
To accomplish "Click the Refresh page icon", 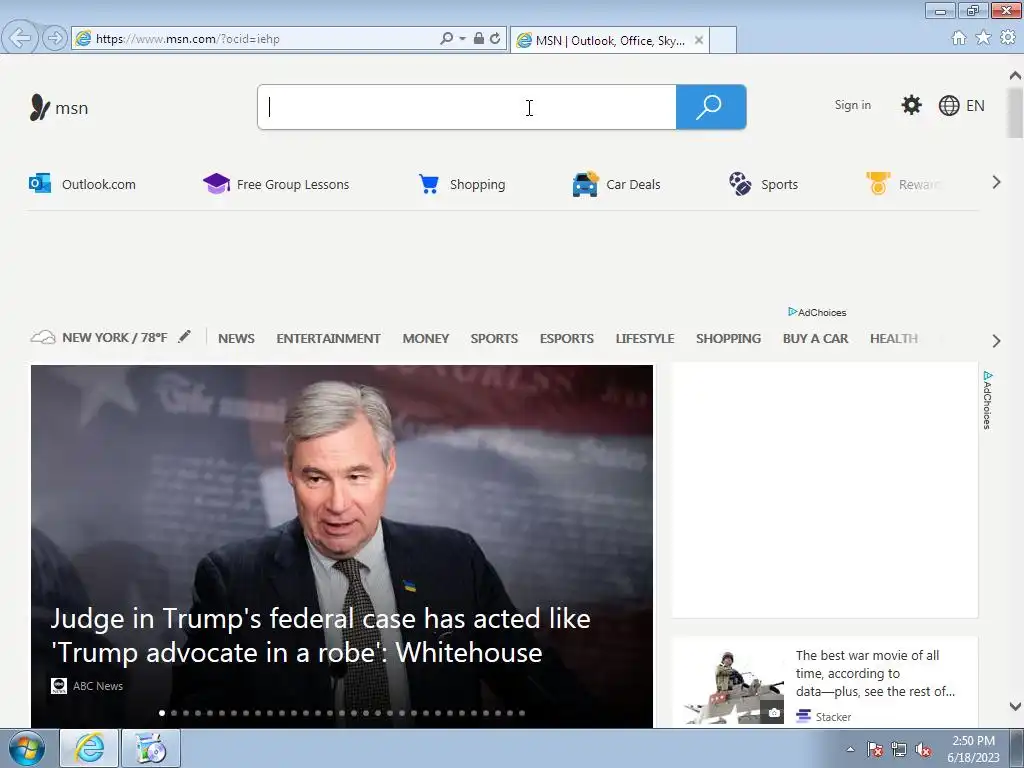I will pos(496,39).
